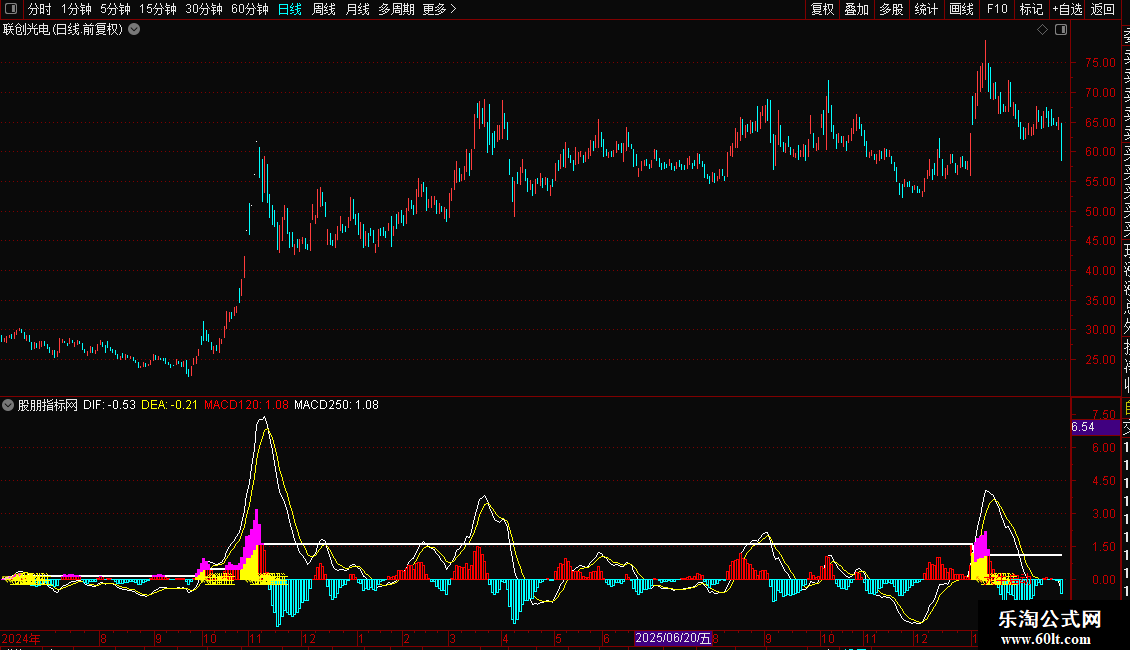Toggle the left sidebar panel icon
This screenshot has width=1130, height=650.
coord(12,9)
